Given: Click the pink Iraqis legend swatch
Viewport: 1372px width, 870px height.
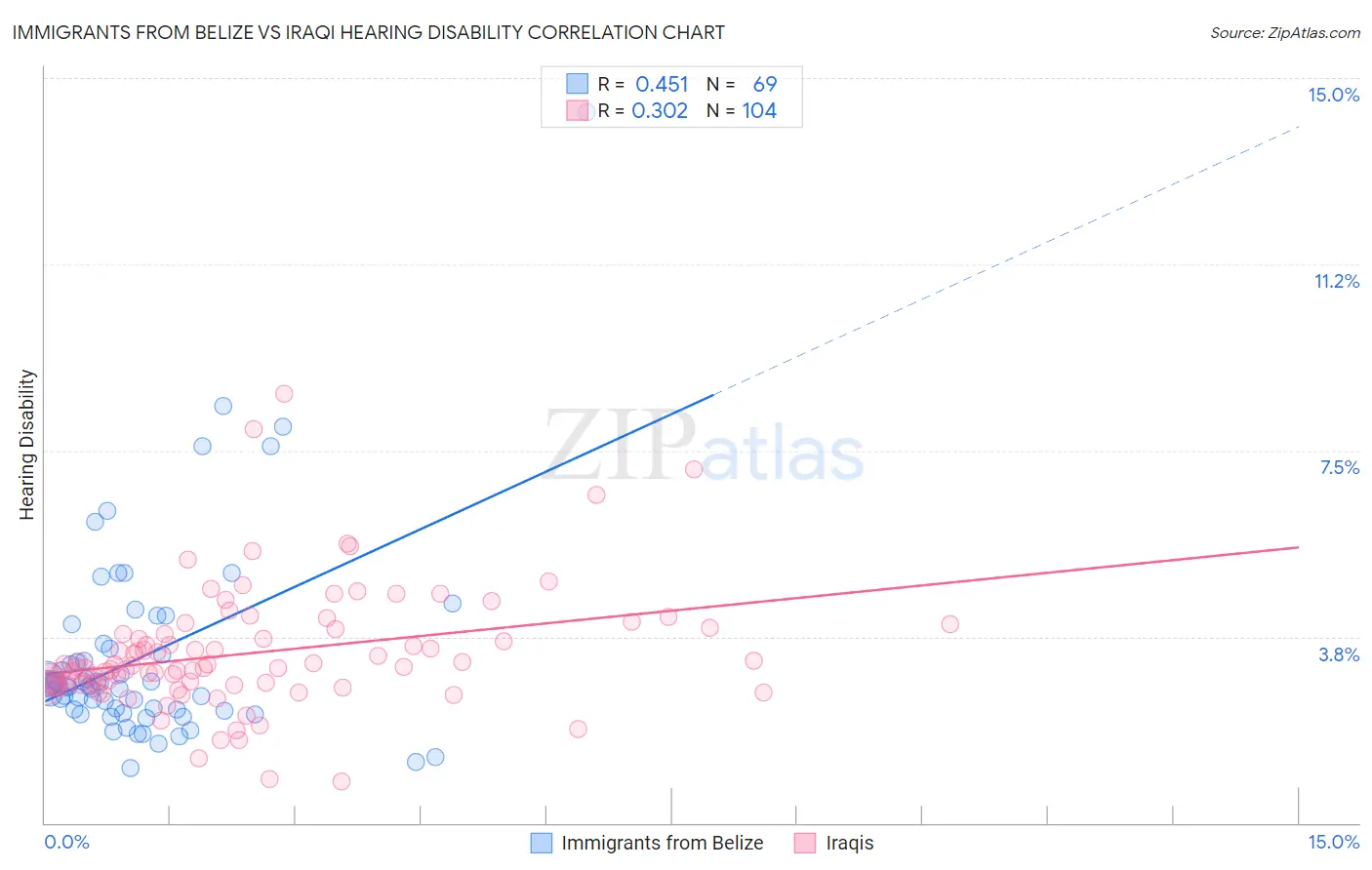Looking at the screenshot, I should [805, 843].
